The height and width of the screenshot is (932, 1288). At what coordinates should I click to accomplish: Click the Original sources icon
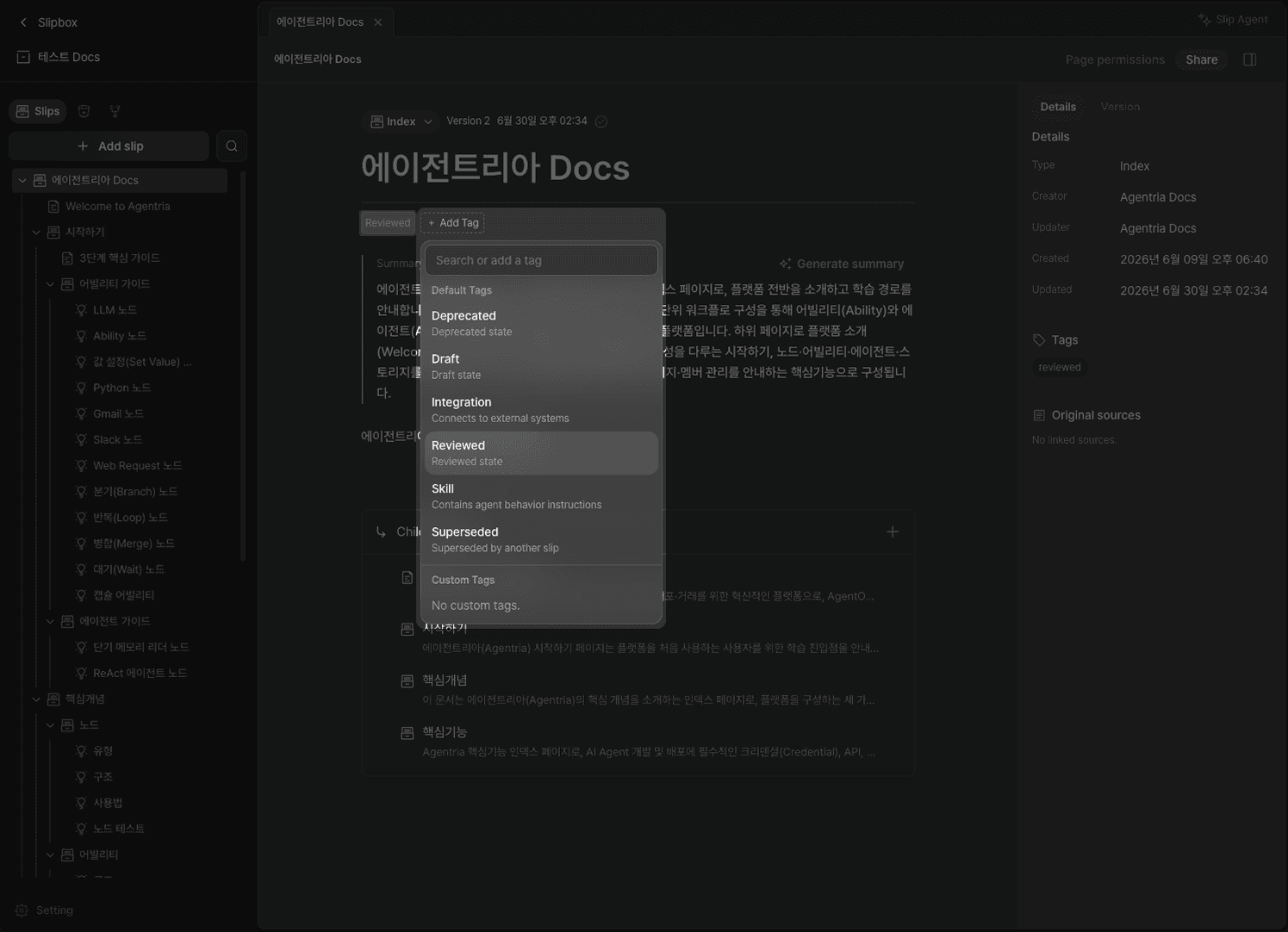tap(1039, 415)
